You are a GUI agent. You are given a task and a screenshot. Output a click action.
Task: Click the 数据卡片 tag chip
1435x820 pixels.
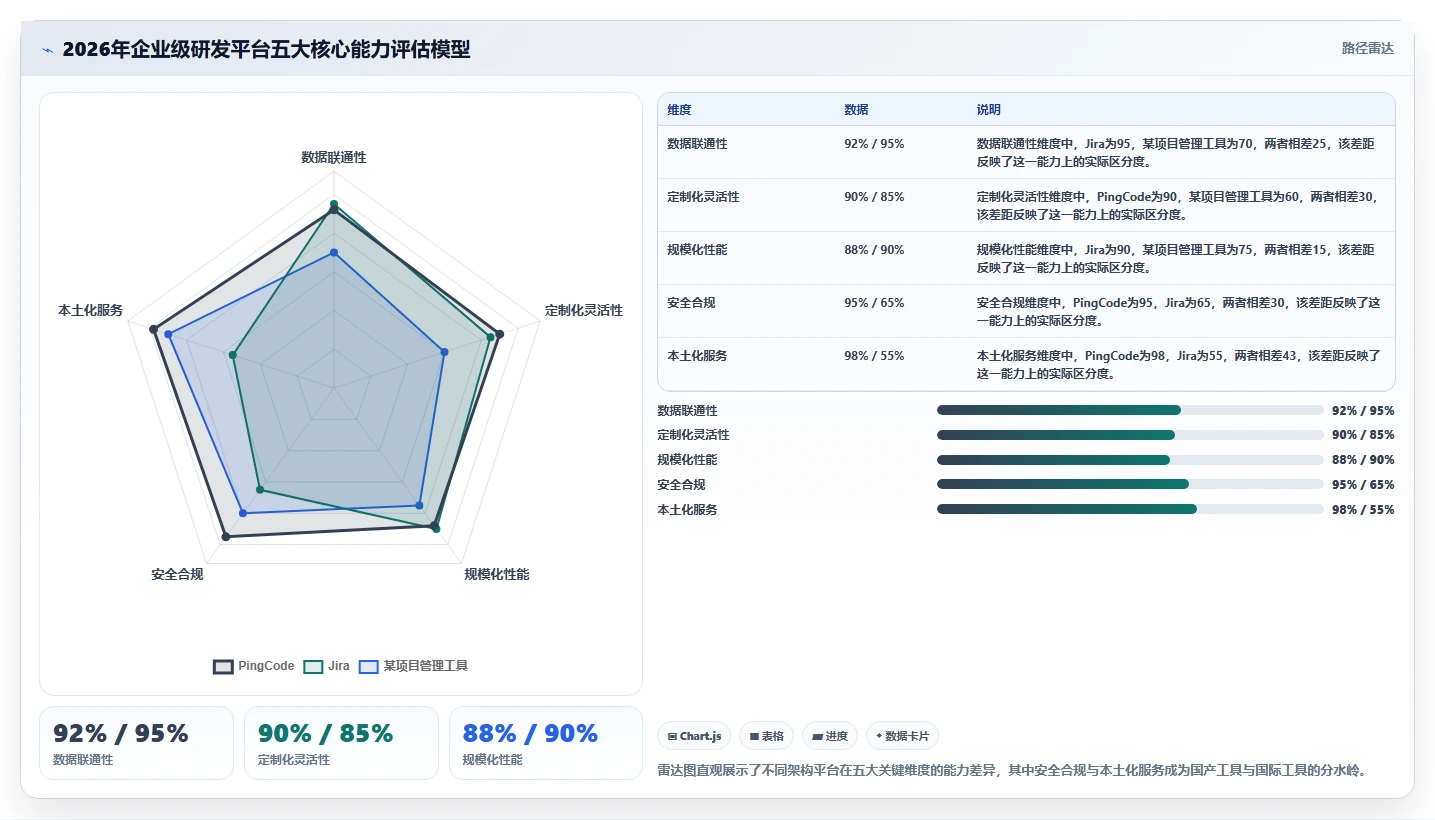click(902, 736)
